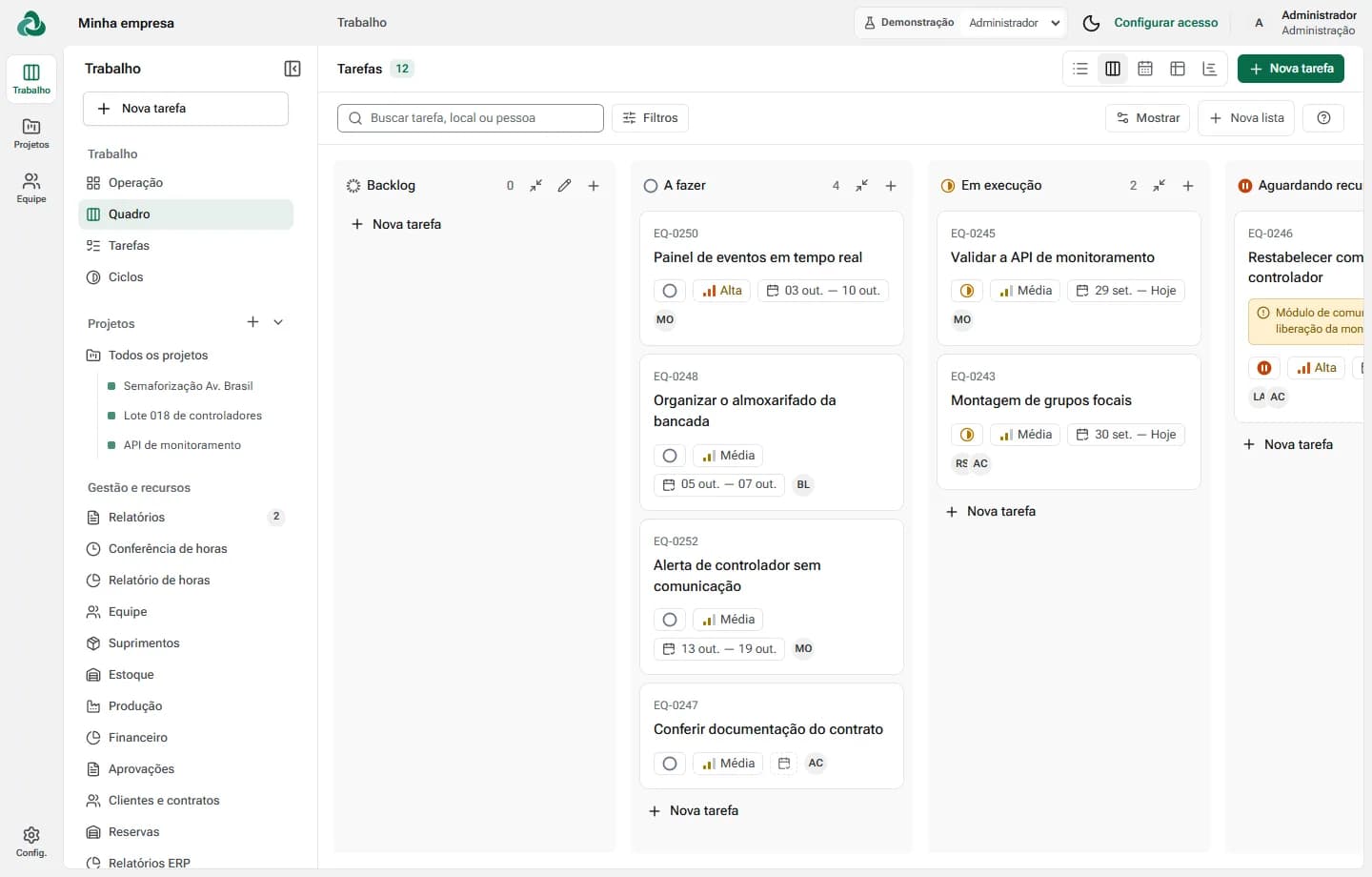The image size is (1372, 877).
Task: Open the Gantt timeline view icon
Action: (x=1210, y=69)
